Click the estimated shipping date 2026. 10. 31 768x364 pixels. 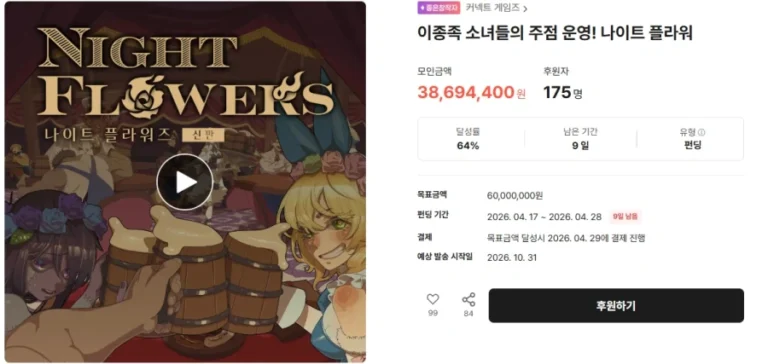click(512, 258)
